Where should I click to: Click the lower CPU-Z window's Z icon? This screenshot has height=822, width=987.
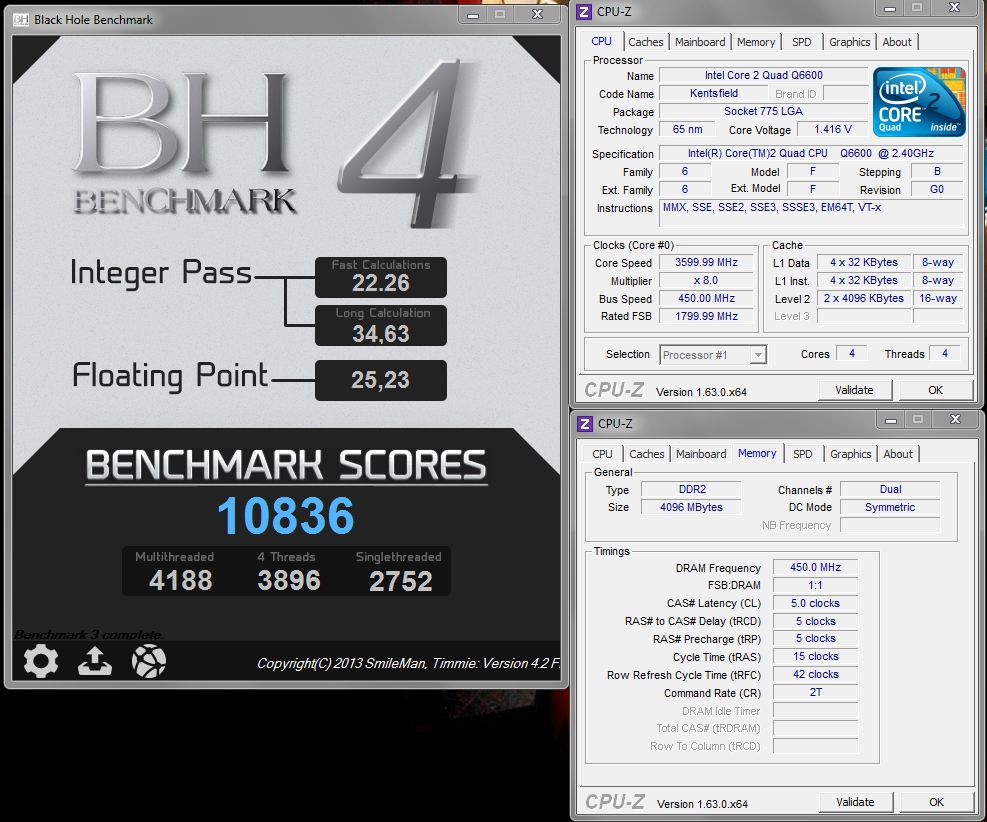[x=585, y=424]
